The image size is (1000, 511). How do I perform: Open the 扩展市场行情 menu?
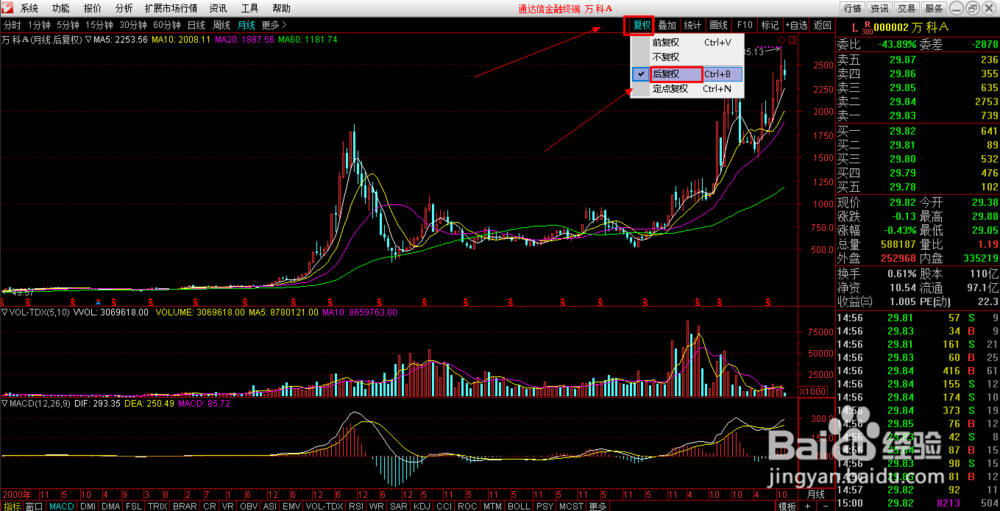[x=171, y=8]
